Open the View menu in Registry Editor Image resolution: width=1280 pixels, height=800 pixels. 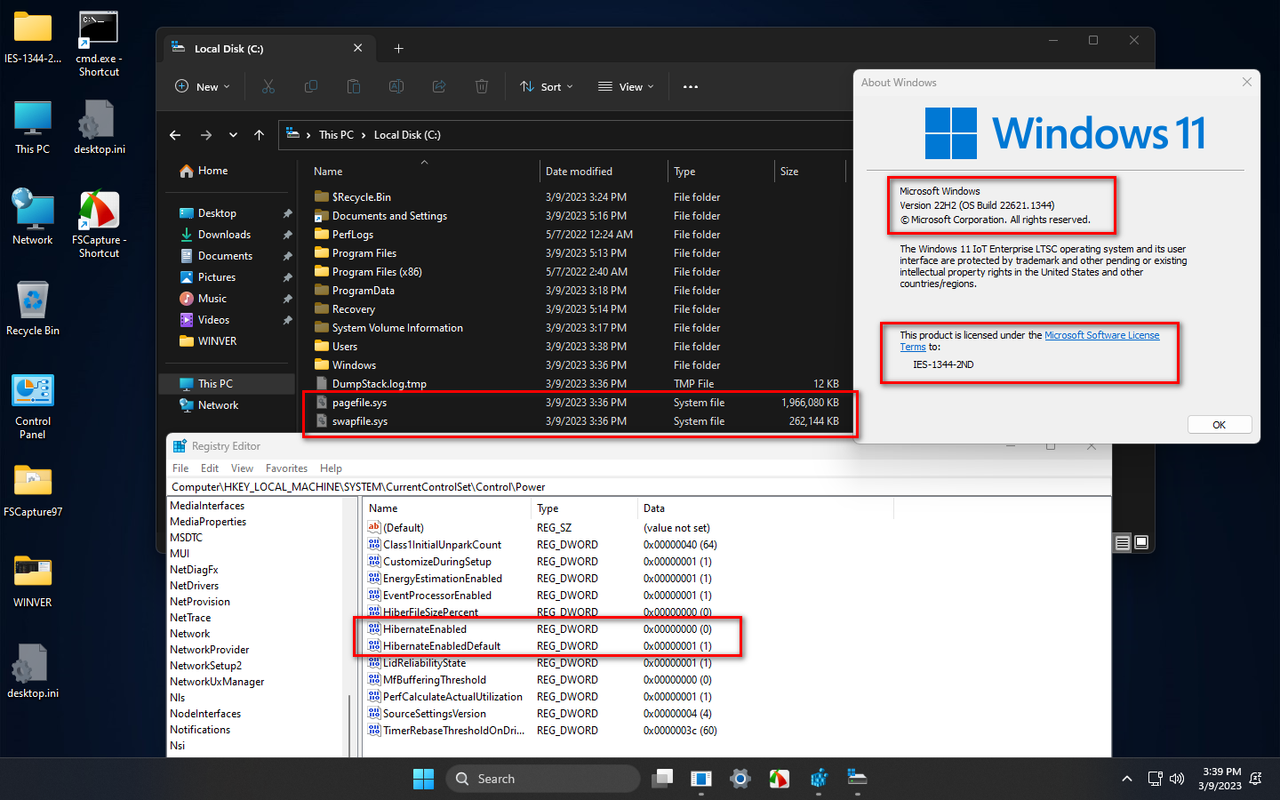(x=242, y=468)
